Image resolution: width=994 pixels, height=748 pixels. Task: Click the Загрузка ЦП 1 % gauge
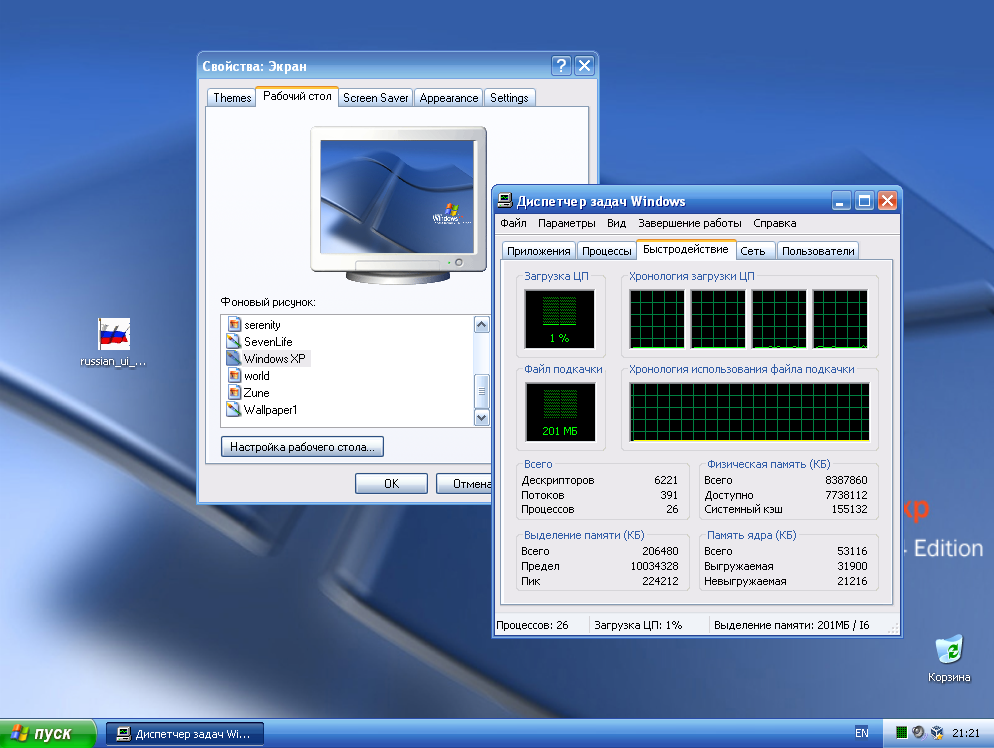click(560, 319)
